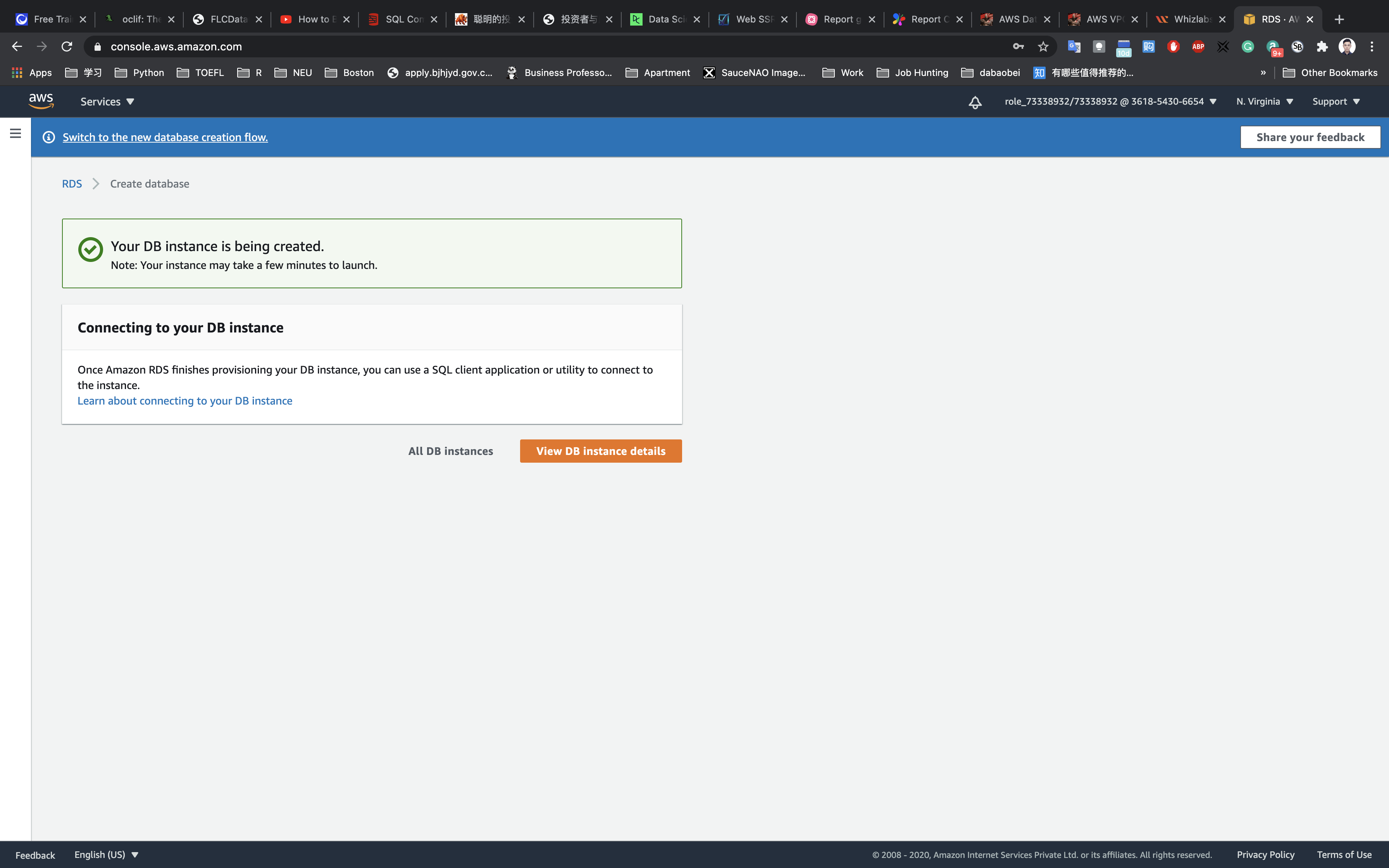The image size is (1389, 868).
Task: Click the Google Translate extension icon
Action: tap(1073, 46)
